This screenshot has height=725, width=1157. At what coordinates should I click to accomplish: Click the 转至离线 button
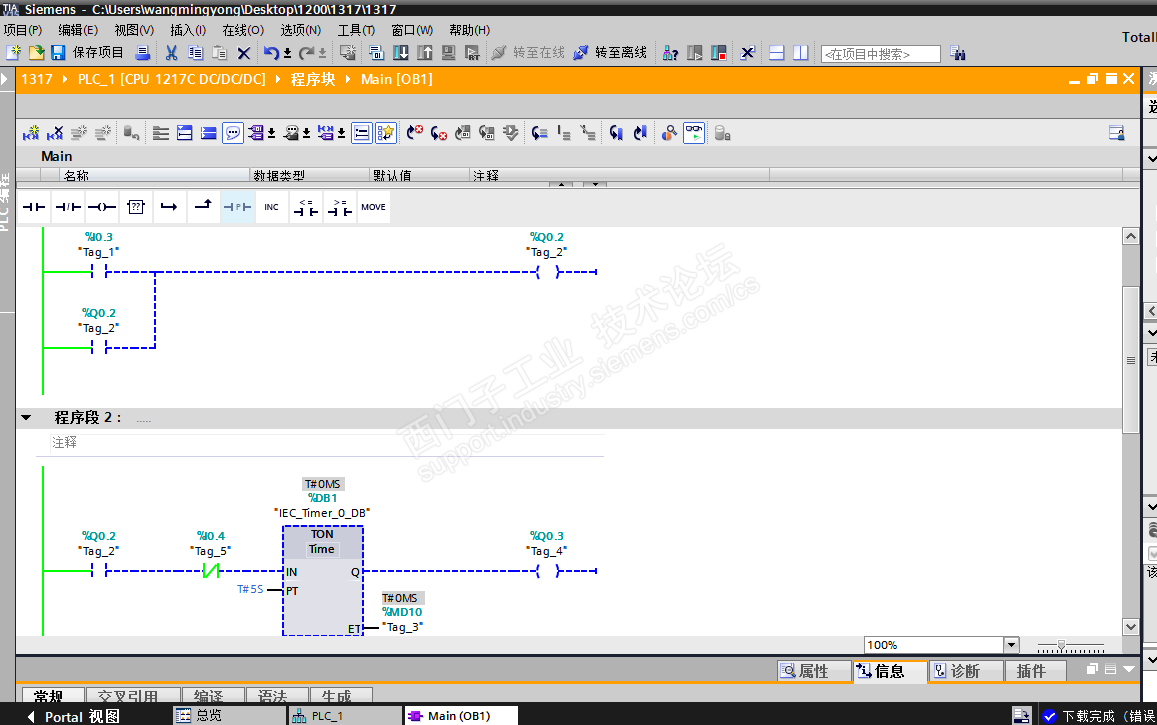point(610,53)
